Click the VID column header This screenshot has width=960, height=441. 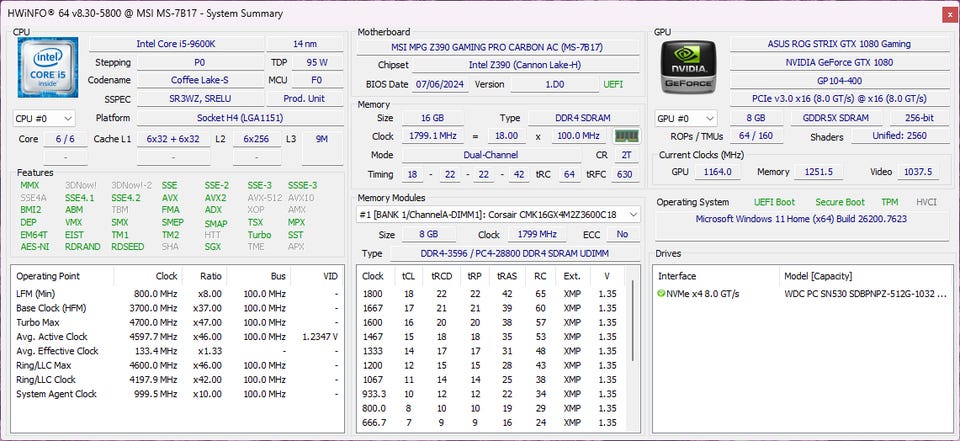coord(317,276)
